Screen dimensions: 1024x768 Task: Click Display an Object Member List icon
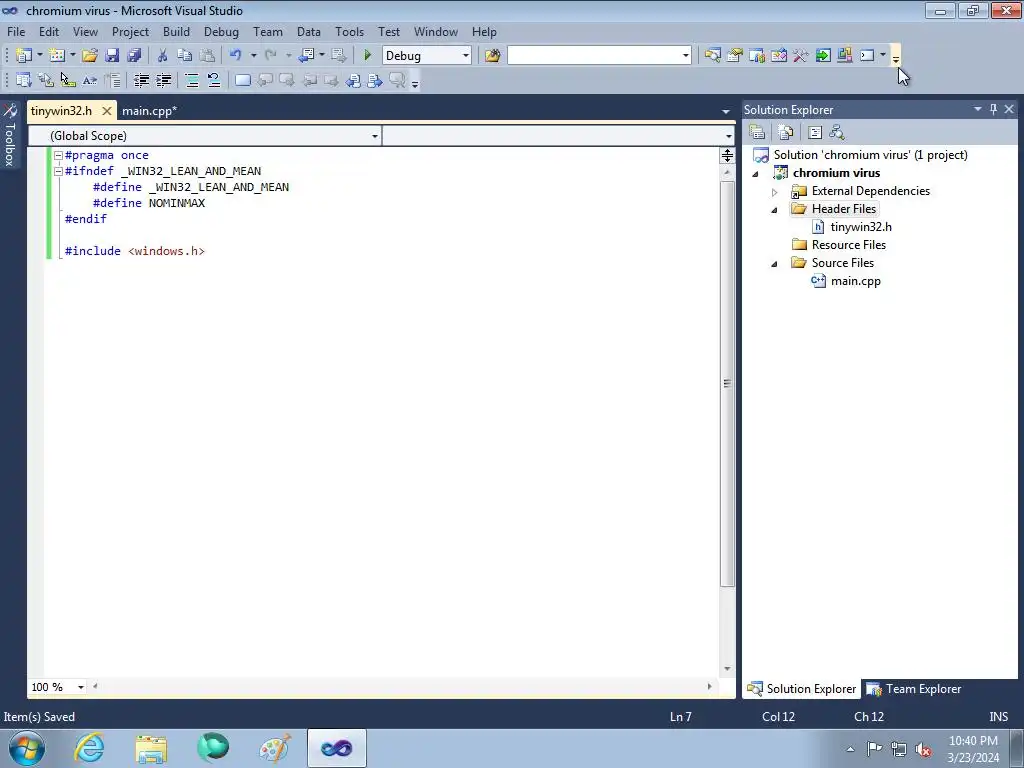(x=24, y=80)
